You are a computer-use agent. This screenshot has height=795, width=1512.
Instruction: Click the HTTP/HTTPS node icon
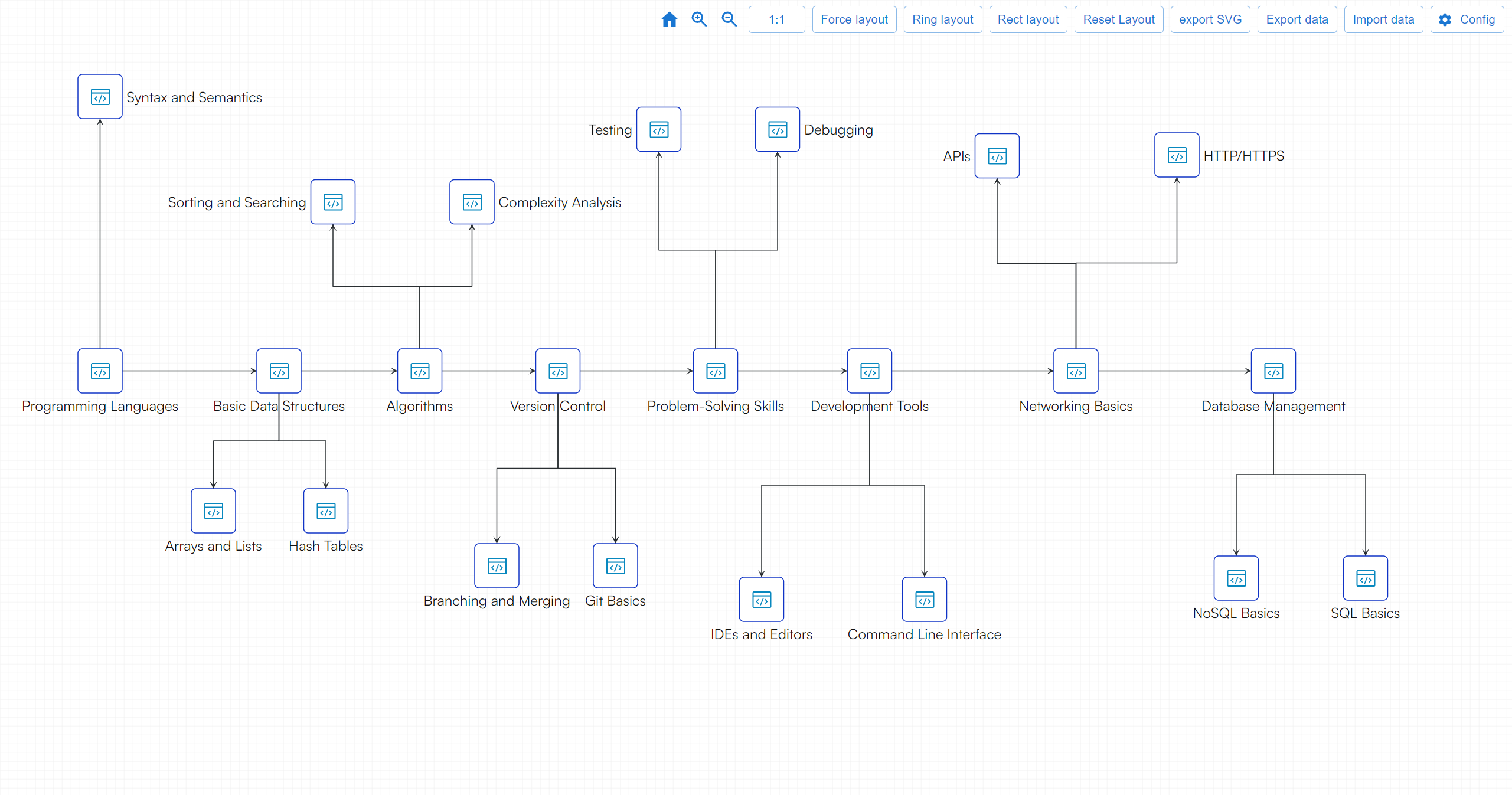[x=1176, y=155]
